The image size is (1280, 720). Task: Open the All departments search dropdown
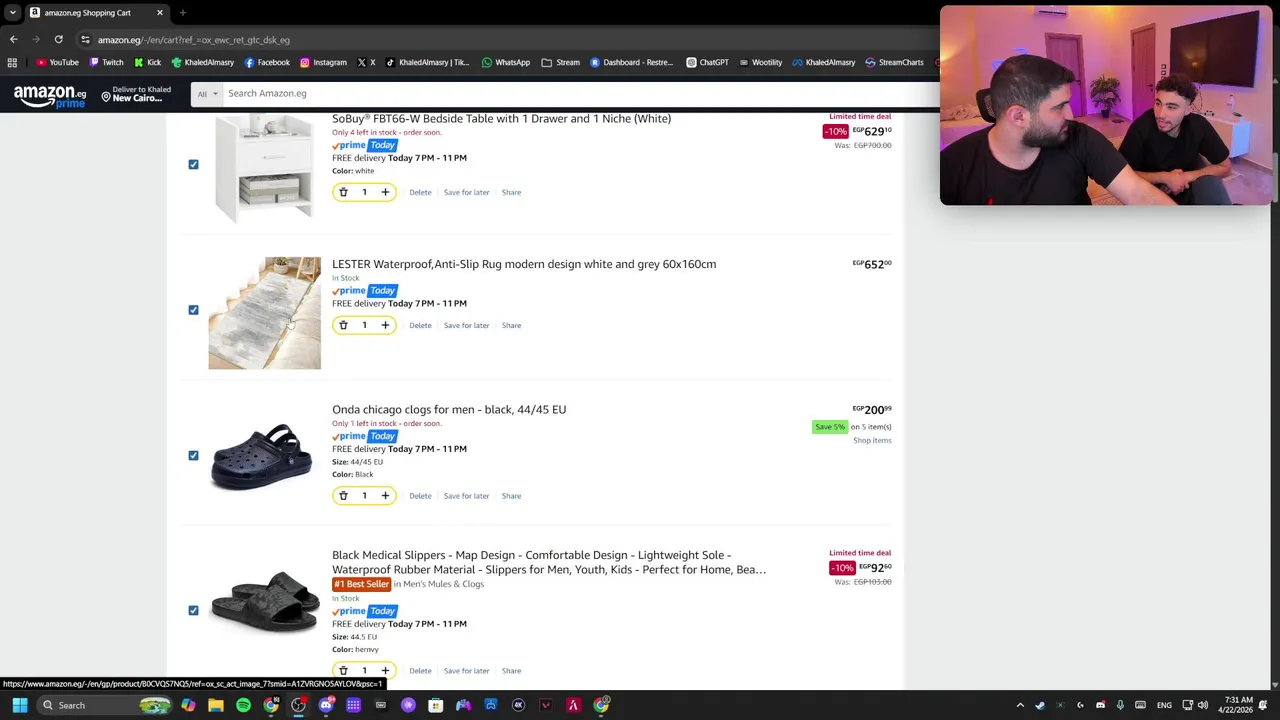pyautogui.click(x=207, y=94)
